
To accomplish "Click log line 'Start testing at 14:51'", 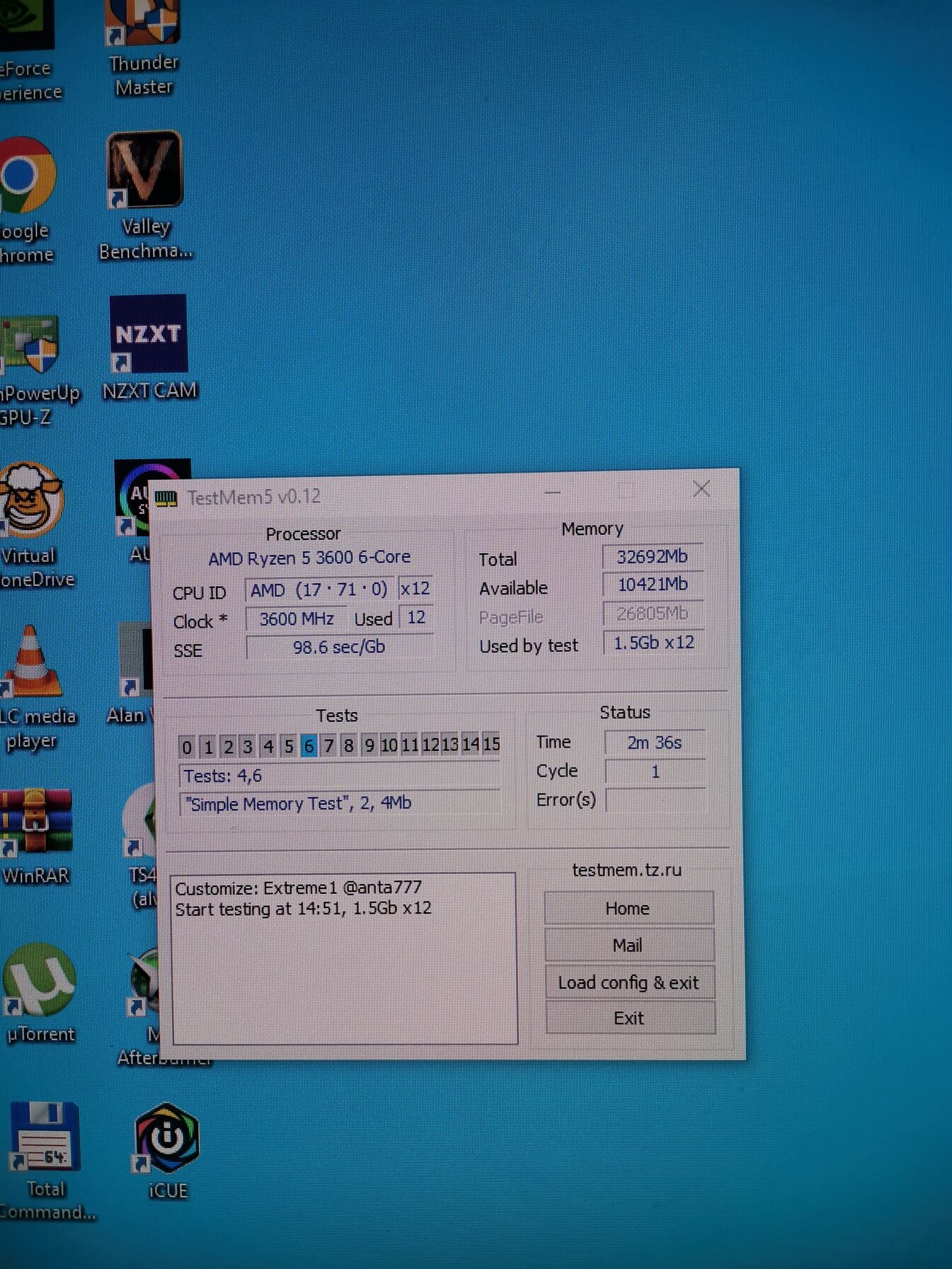I will 303,909.
